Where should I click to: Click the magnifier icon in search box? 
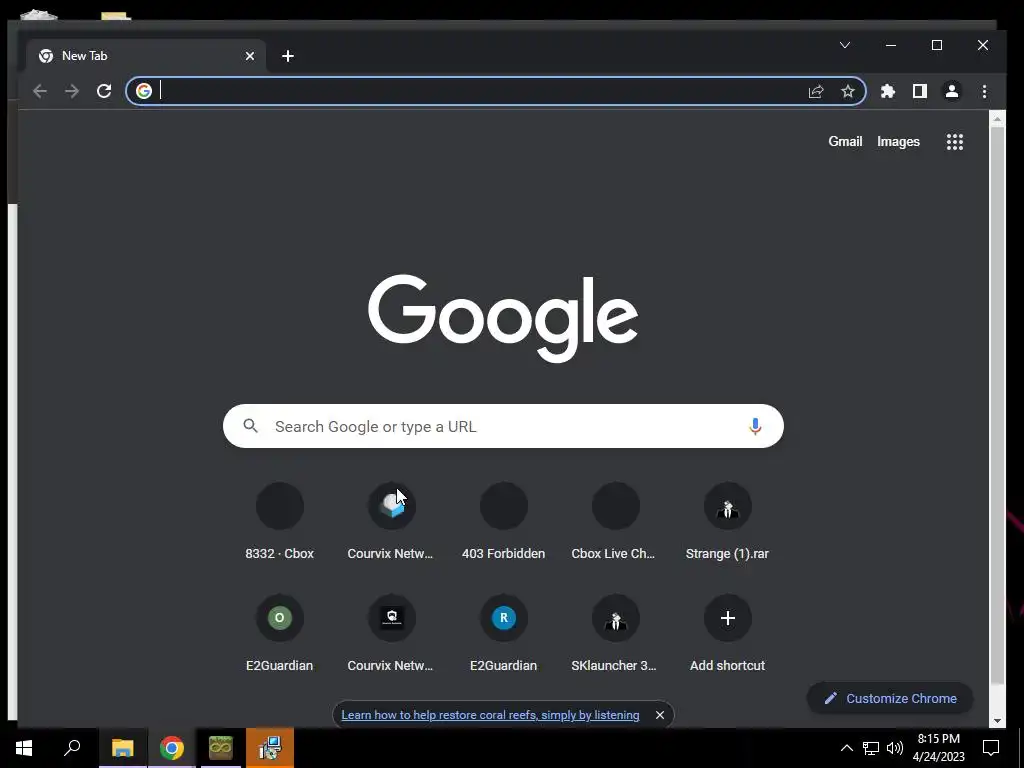click(251, 426)
